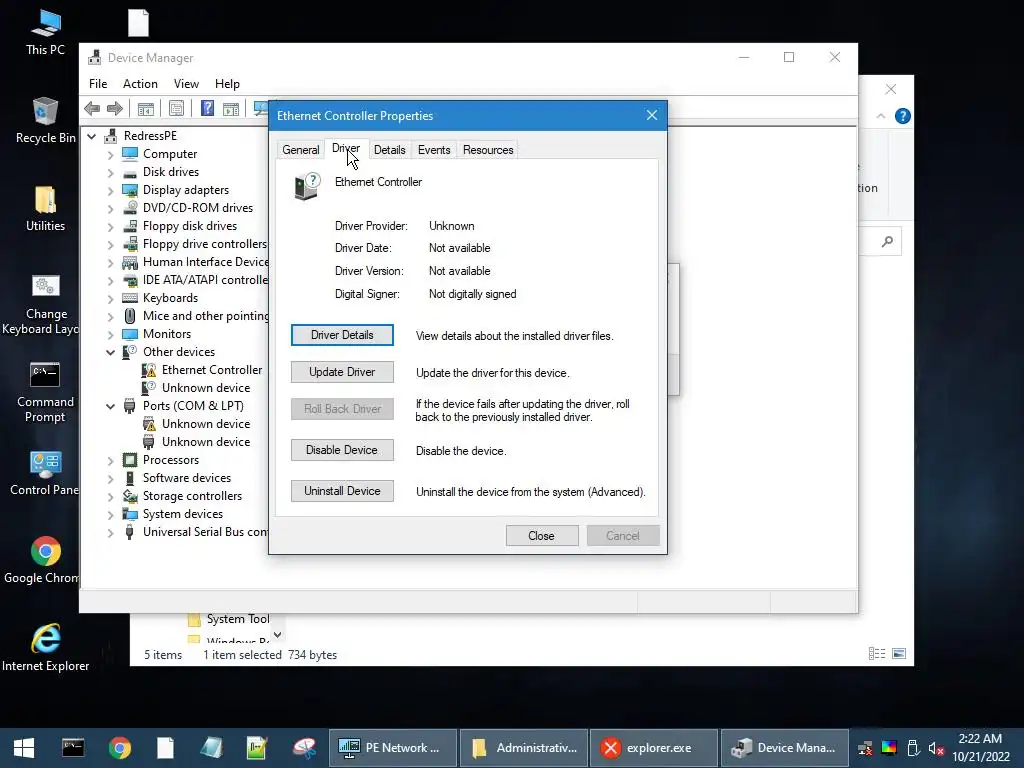Switch to explorer.exe taskbar window
1024x768 pixels.
[x=653, y=748]
